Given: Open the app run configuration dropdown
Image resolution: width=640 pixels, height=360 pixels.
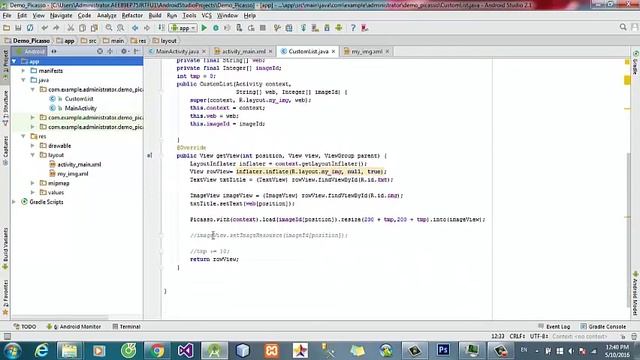Looking at the screenshot, I should (183, 28).
